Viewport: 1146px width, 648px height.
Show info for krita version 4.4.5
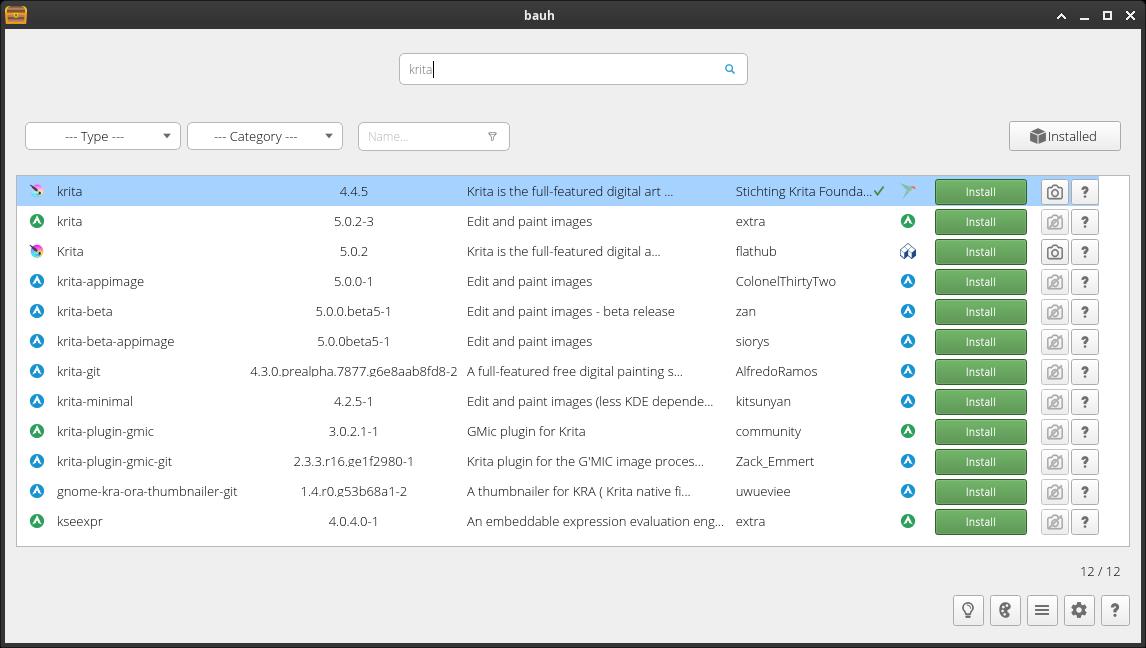click(x=1085, y=192)
